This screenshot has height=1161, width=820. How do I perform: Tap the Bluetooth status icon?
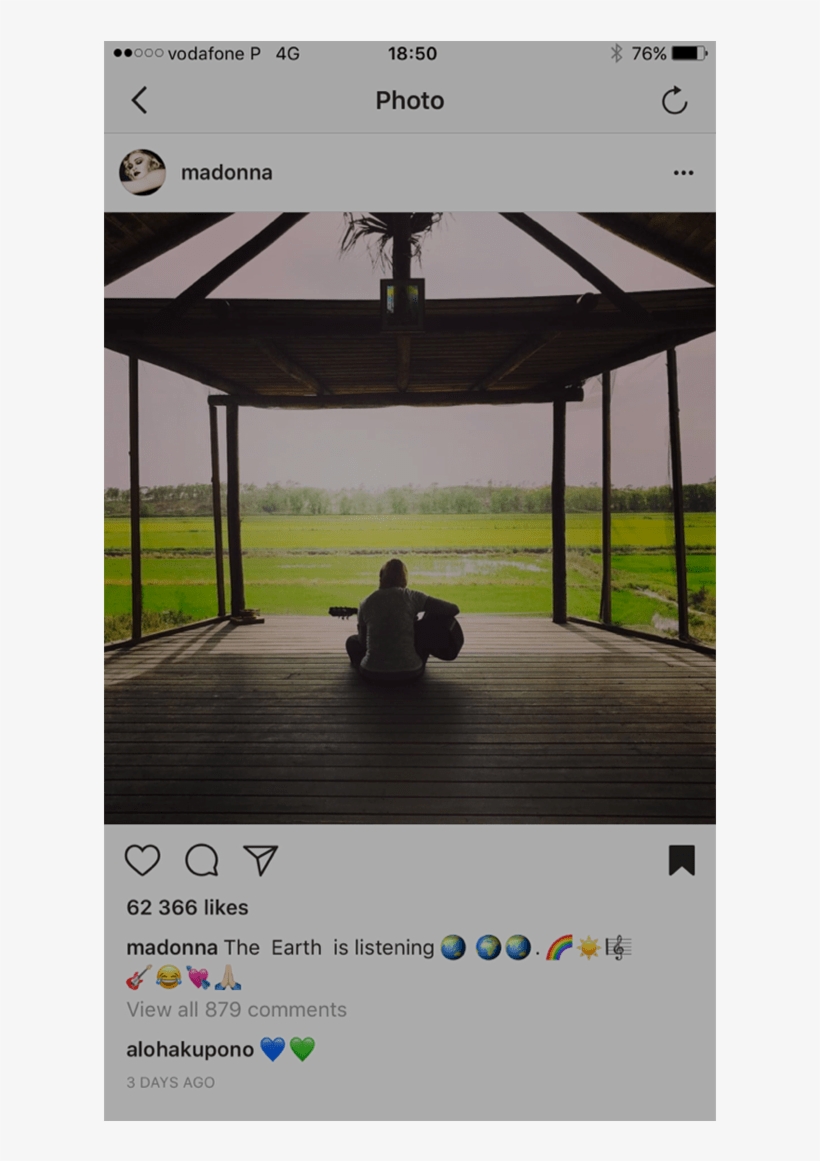click(x=616, y=53)
